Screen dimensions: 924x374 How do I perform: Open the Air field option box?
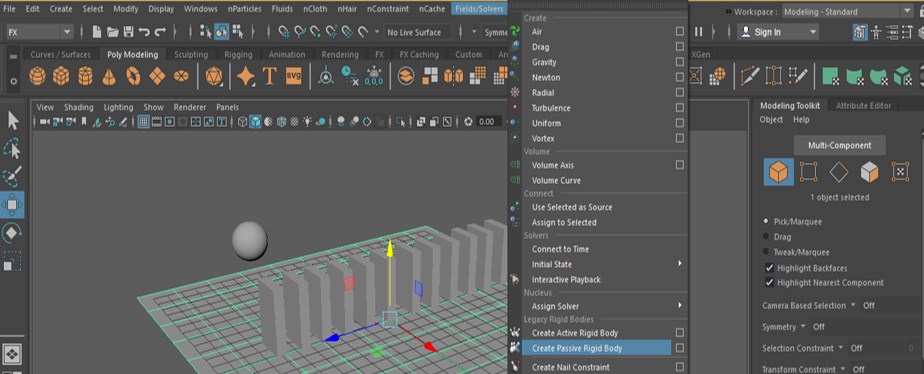click(x=679, y=31)
